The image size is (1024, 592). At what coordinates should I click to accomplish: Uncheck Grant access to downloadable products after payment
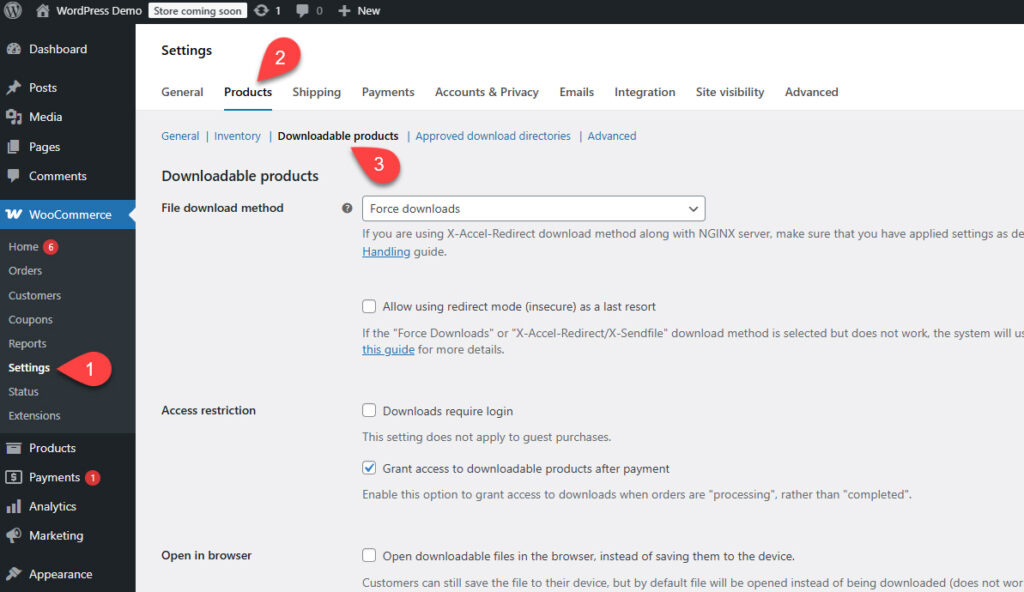[369, 468]
